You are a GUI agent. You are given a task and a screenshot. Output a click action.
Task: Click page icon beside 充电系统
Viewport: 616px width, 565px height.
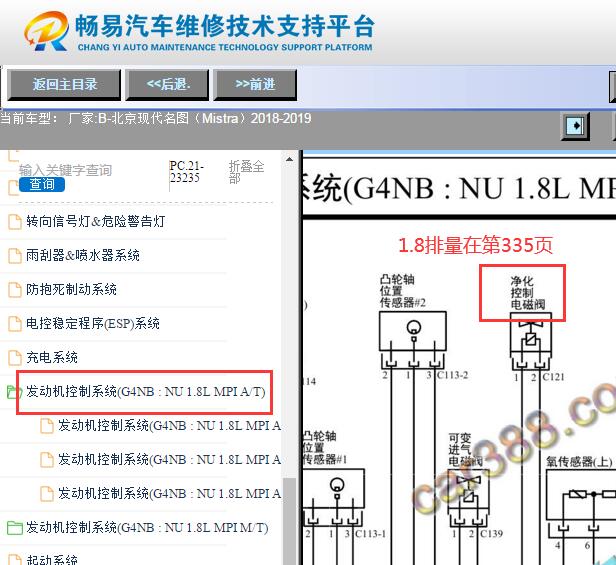tap(15, 358)
